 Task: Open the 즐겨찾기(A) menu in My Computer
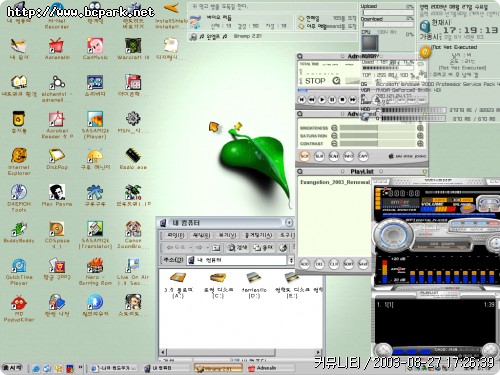pos(258,235)
